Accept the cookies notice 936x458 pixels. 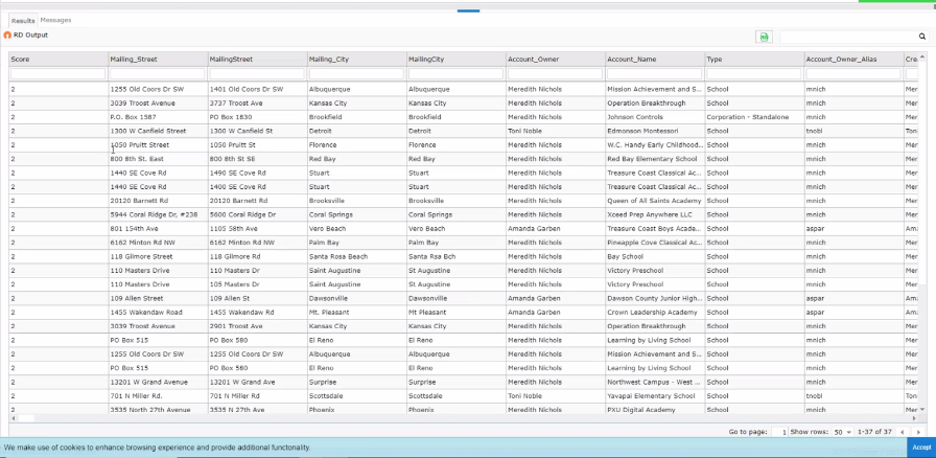921,447
